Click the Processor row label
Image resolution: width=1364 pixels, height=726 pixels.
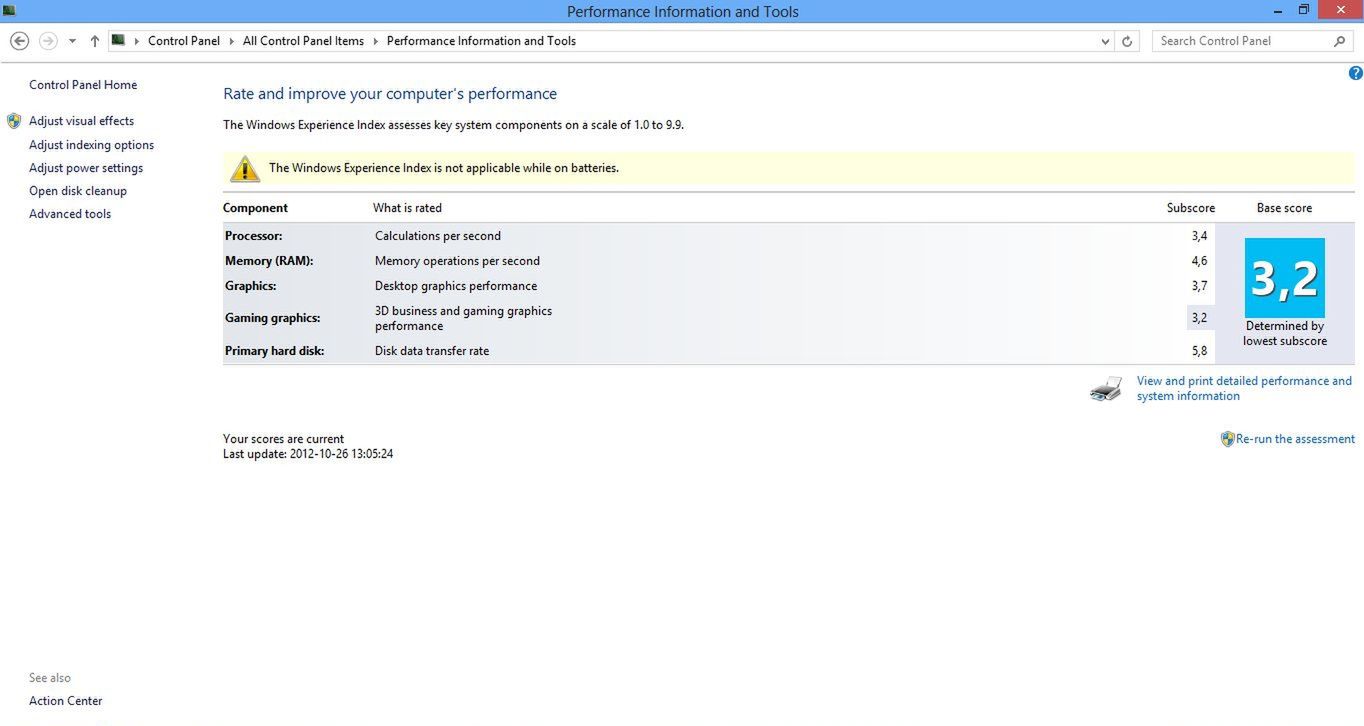point(254,236)
